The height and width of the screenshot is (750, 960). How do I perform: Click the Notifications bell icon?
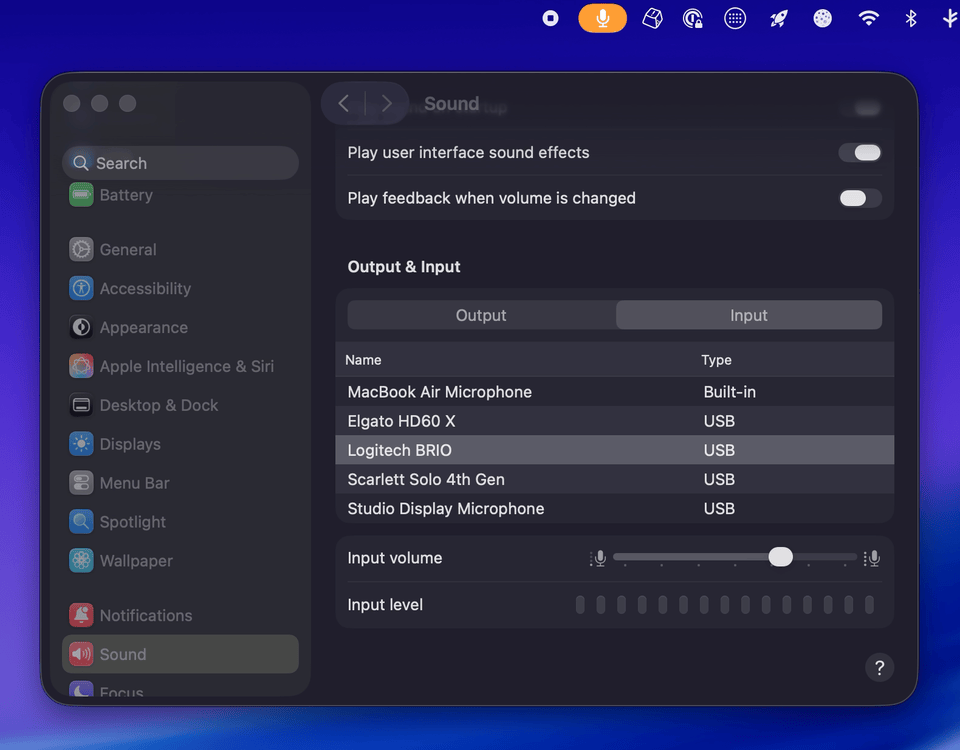(x=81, y=615)
